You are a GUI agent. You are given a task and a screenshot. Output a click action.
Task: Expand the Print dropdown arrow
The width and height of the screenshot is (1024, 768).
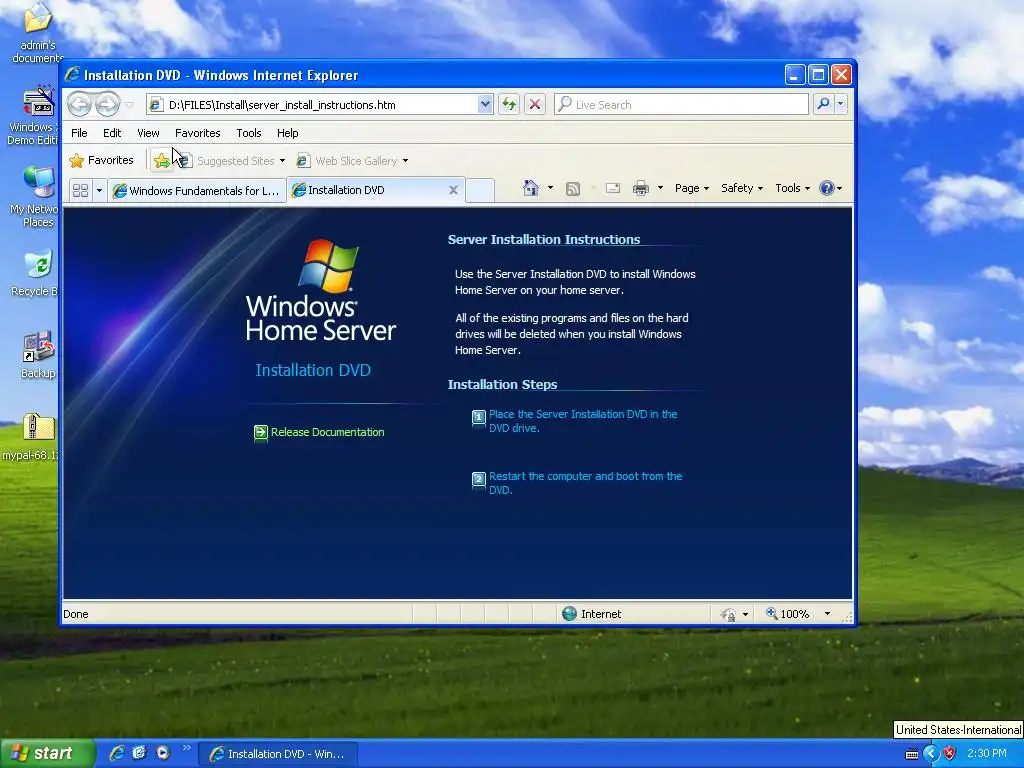pyautogui.click(x=660, y=188)
